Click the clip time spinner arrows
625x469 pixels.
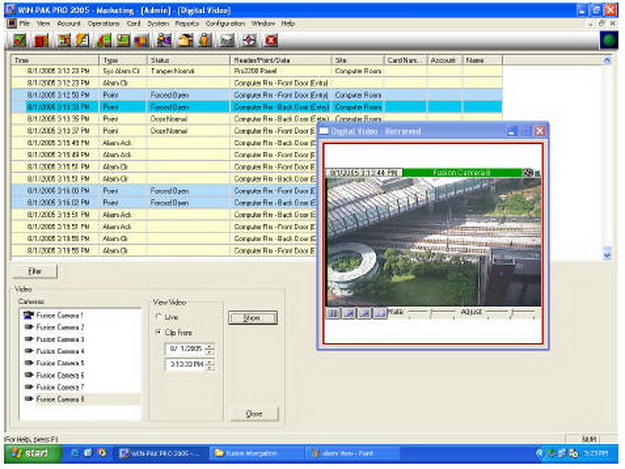coord(209,364)
